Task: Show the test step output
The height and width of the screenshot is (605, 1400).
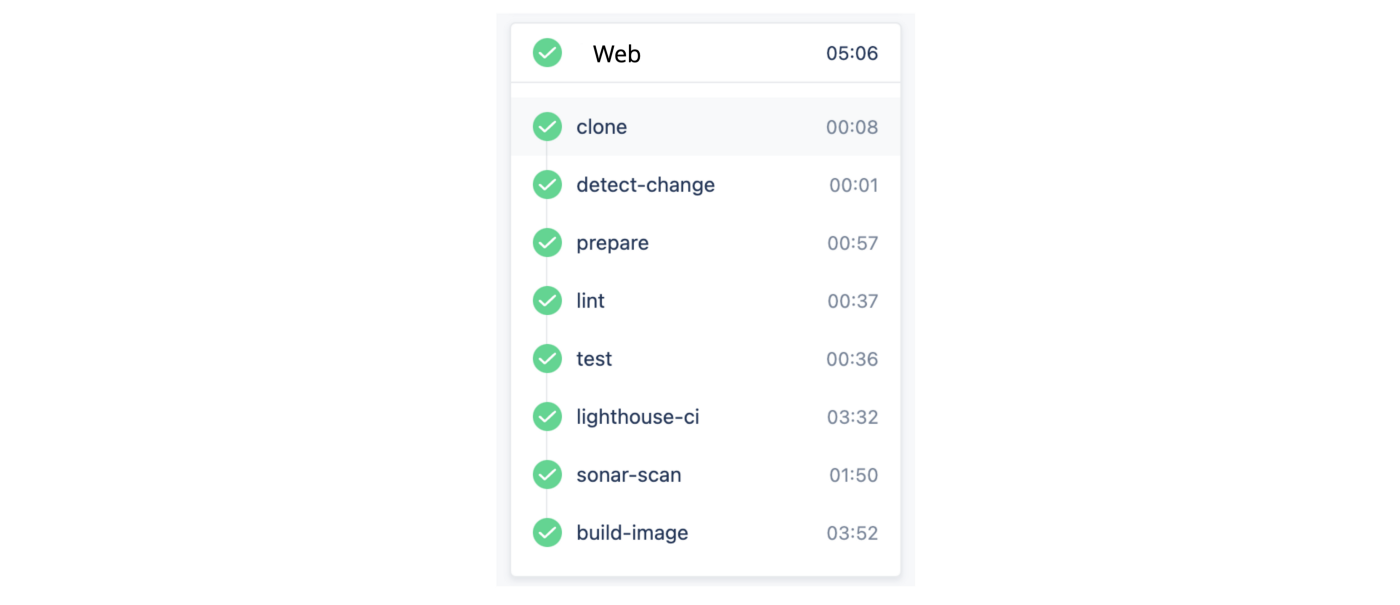Action: point(594,359)
